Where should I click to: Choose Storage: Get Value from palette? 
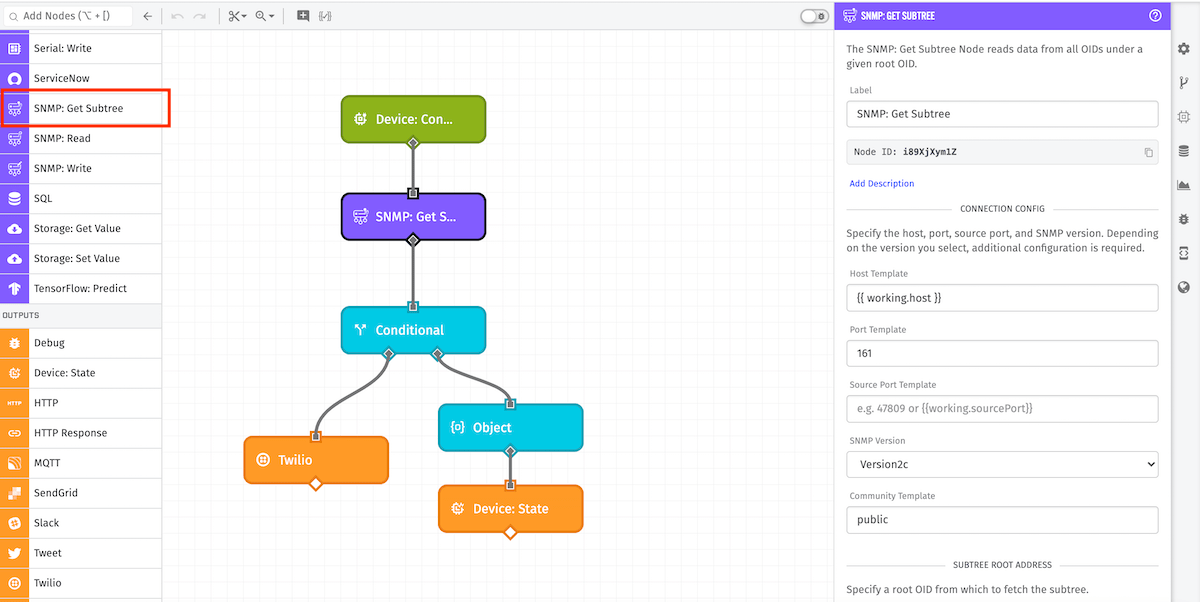point(80,228)
